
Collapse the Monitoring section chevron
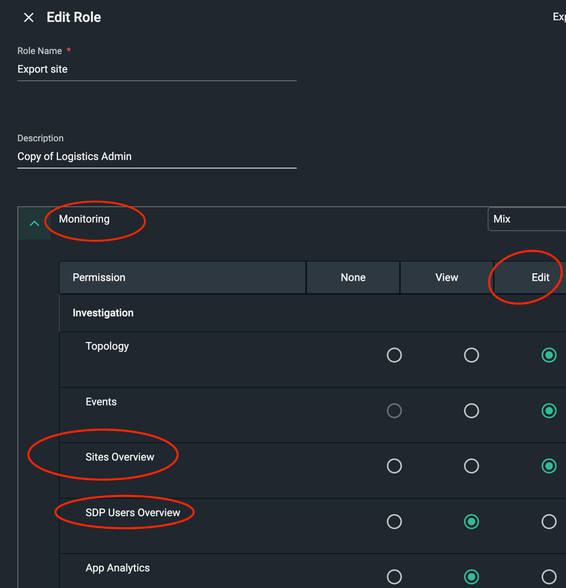tap(35, 224)
